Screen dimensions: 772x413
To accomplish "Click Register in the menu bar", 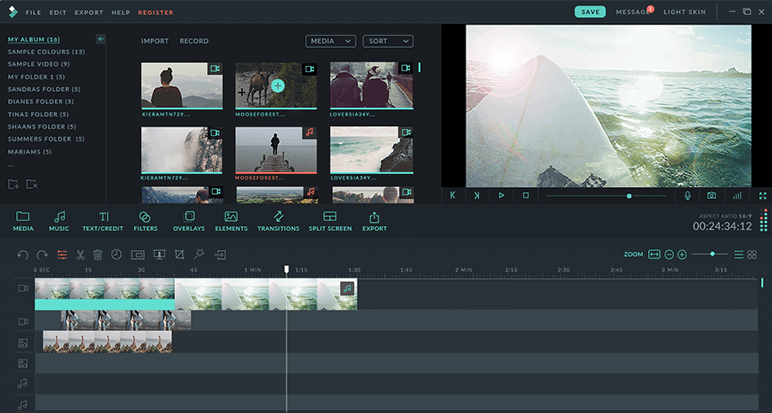I will pyautogui.click(x=156, y=12).
